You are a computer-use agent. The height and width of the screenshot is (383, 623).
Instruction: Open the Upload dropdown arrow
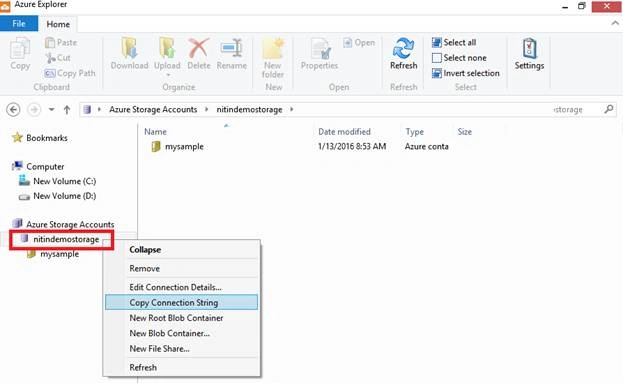pyautogui.click(x=168, y=75)
